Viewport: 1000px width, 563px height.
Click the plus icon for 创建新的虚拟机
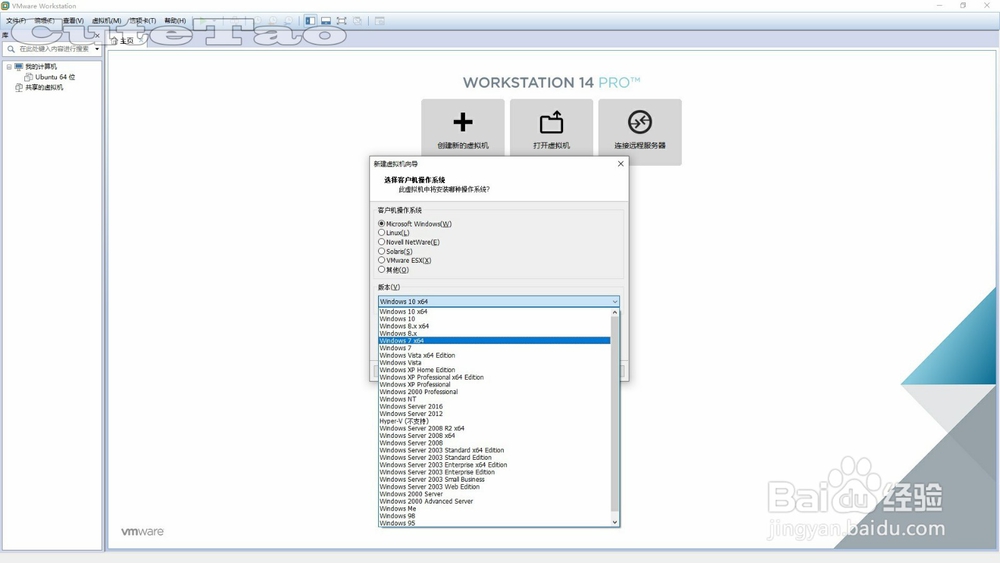click(x=463, y=122)
